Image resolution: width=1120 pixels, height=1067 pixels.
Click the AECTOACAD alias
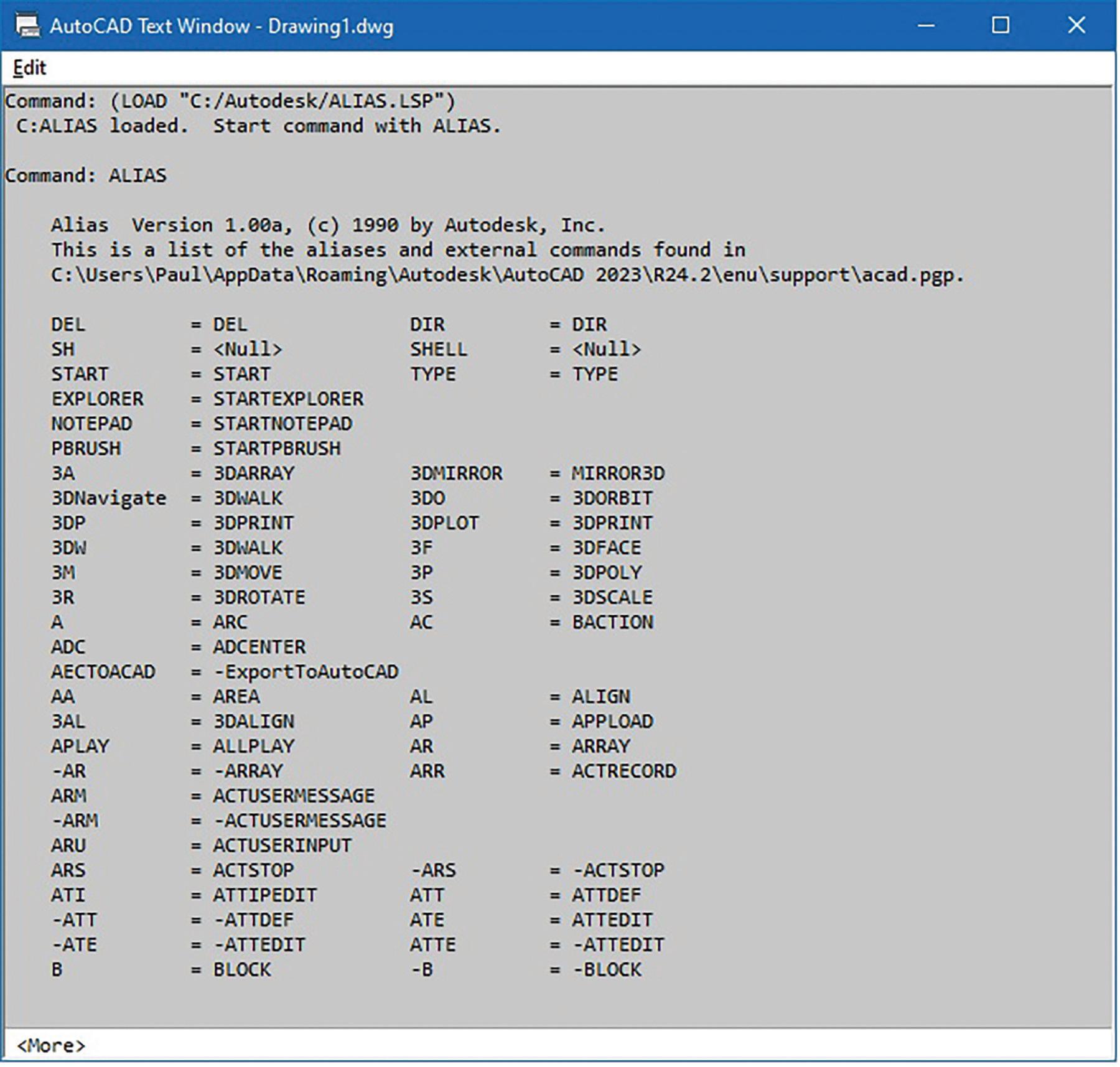coord(103,672)
